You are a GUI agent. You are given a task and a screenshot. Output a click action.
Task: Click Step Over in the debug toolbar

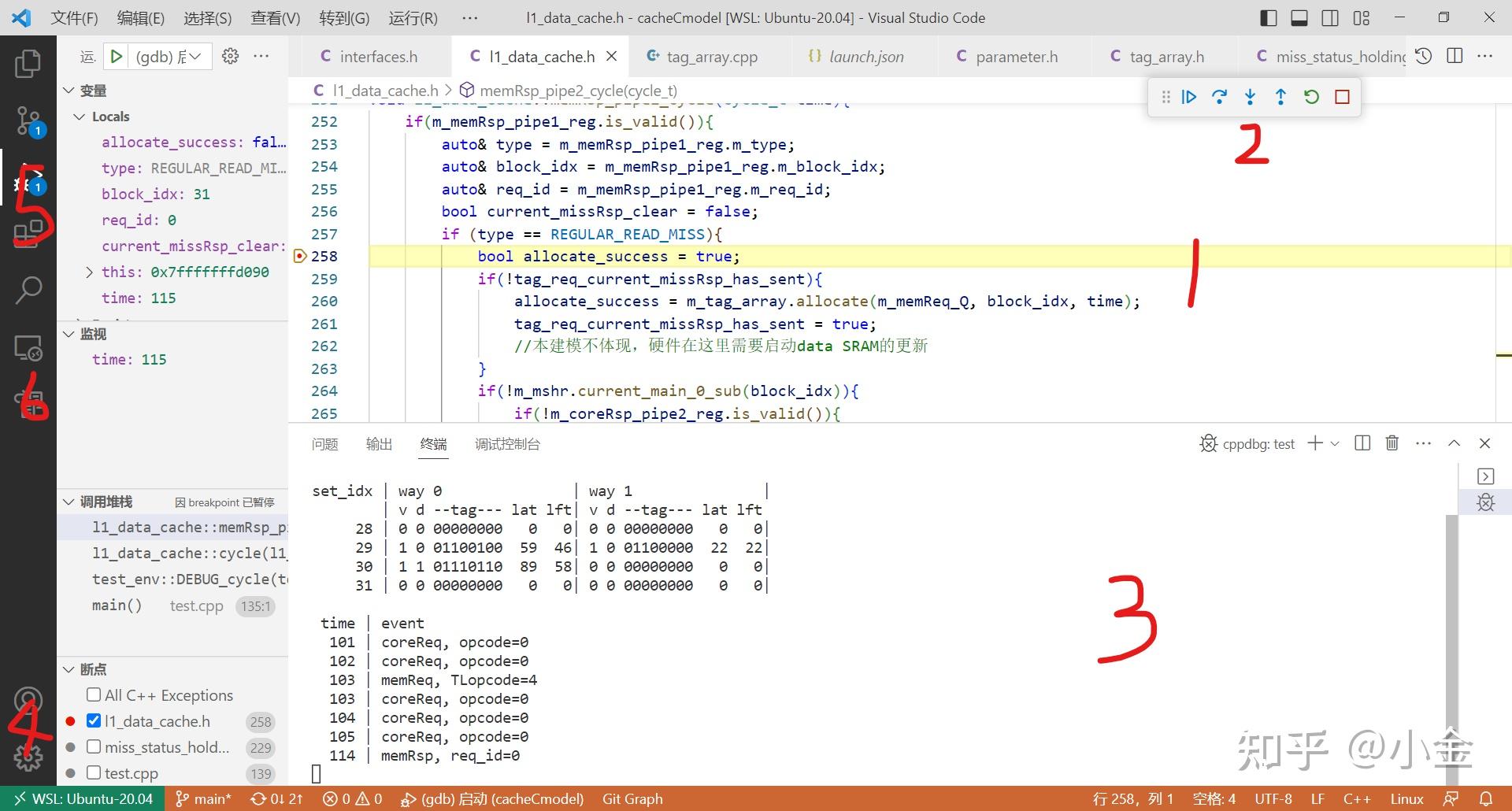(1219, 97)
